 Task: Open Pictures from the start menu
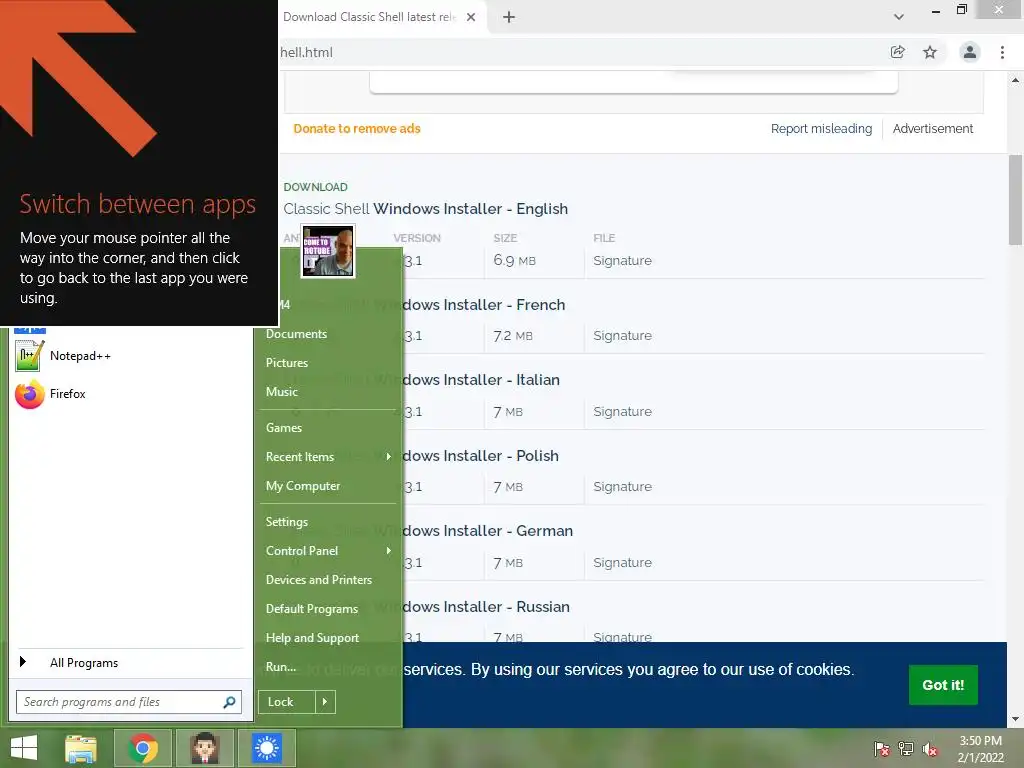click(287, 362)
